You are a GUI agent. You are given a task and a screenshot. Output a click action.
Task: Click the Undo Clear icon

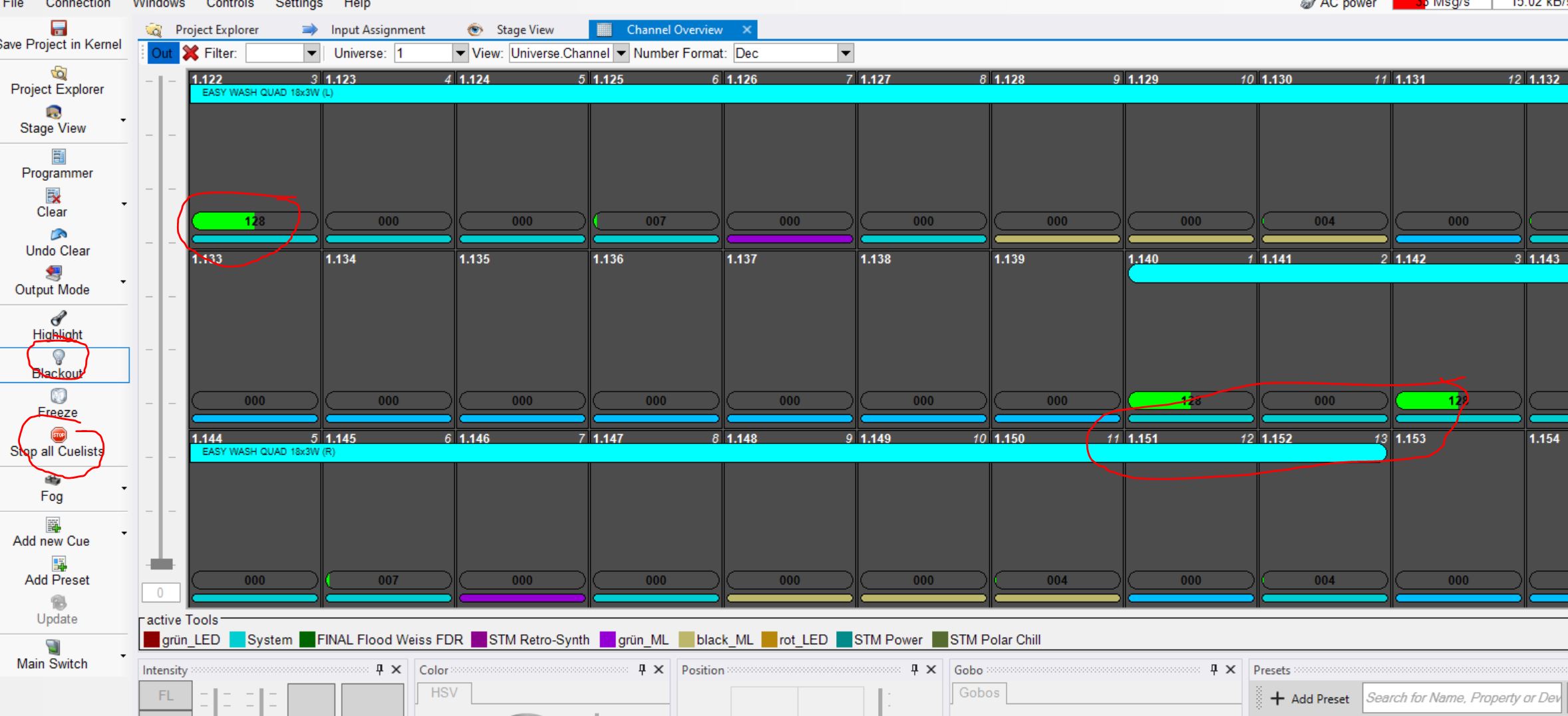coord(59,235)
